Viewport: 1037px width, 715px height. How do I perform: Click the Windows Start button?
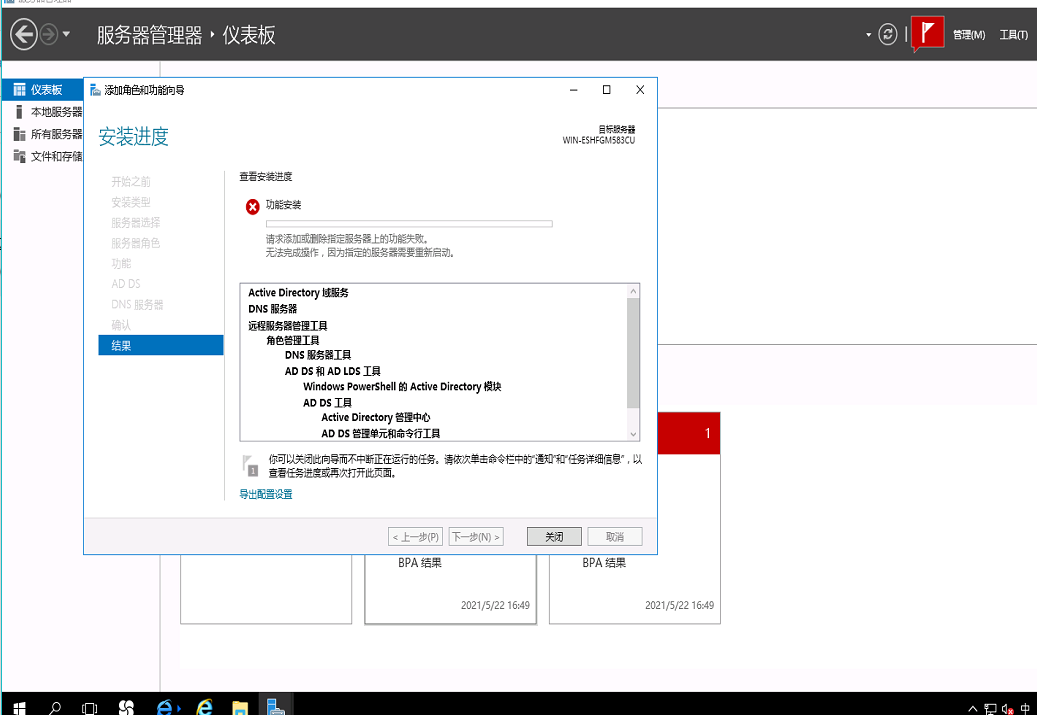tap(19, 708)
